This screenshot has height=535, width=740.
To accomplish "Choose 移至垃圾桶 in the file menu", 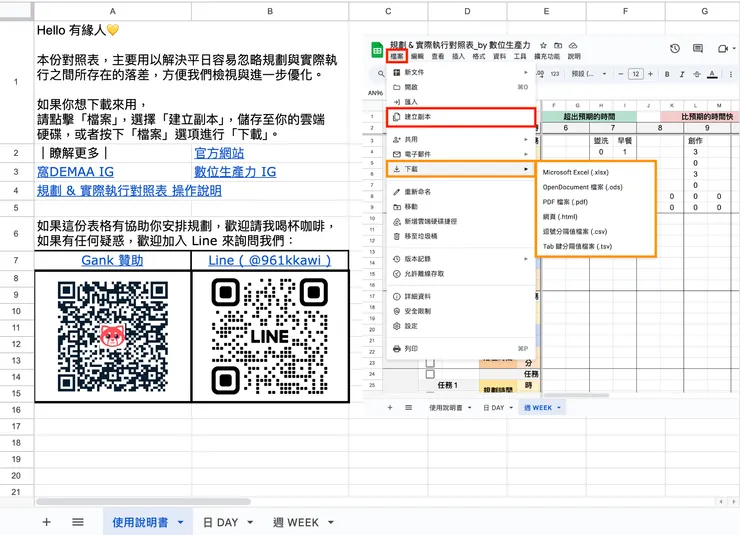I will [x=461, y=236].
